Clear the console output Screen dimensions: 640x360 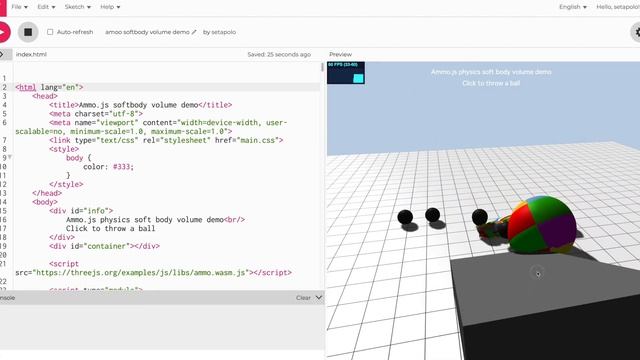(303, 298)
